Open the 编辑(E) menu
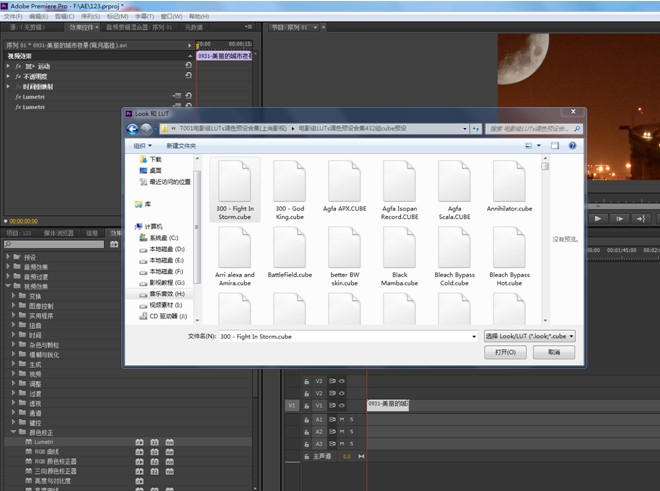Screen dimensions: 660x491 tap(38, 16)
